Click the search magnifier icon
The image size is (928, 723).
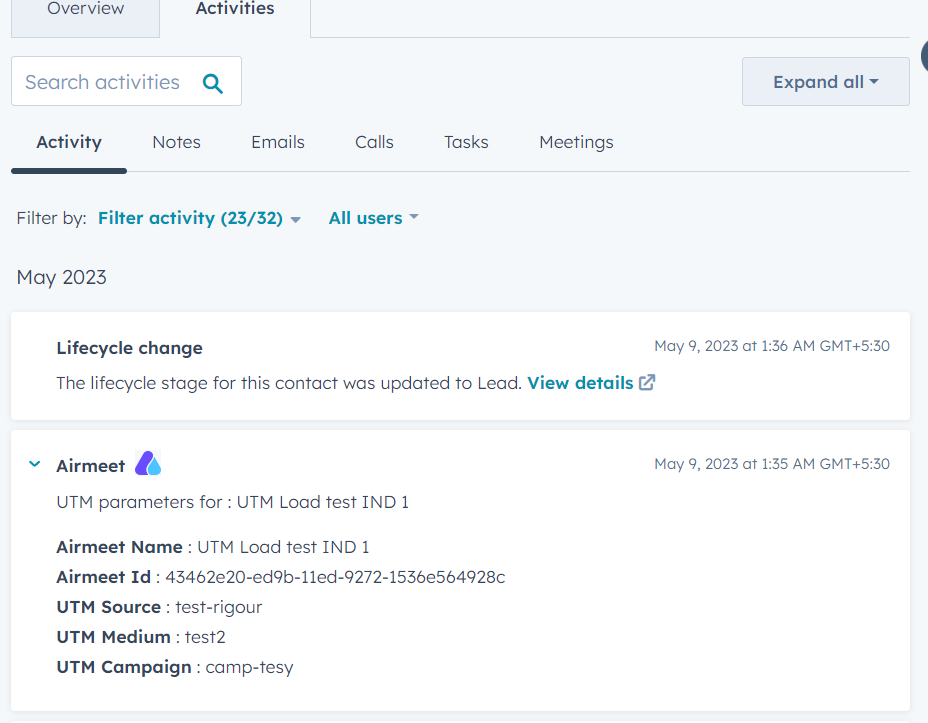pos(212,83)
